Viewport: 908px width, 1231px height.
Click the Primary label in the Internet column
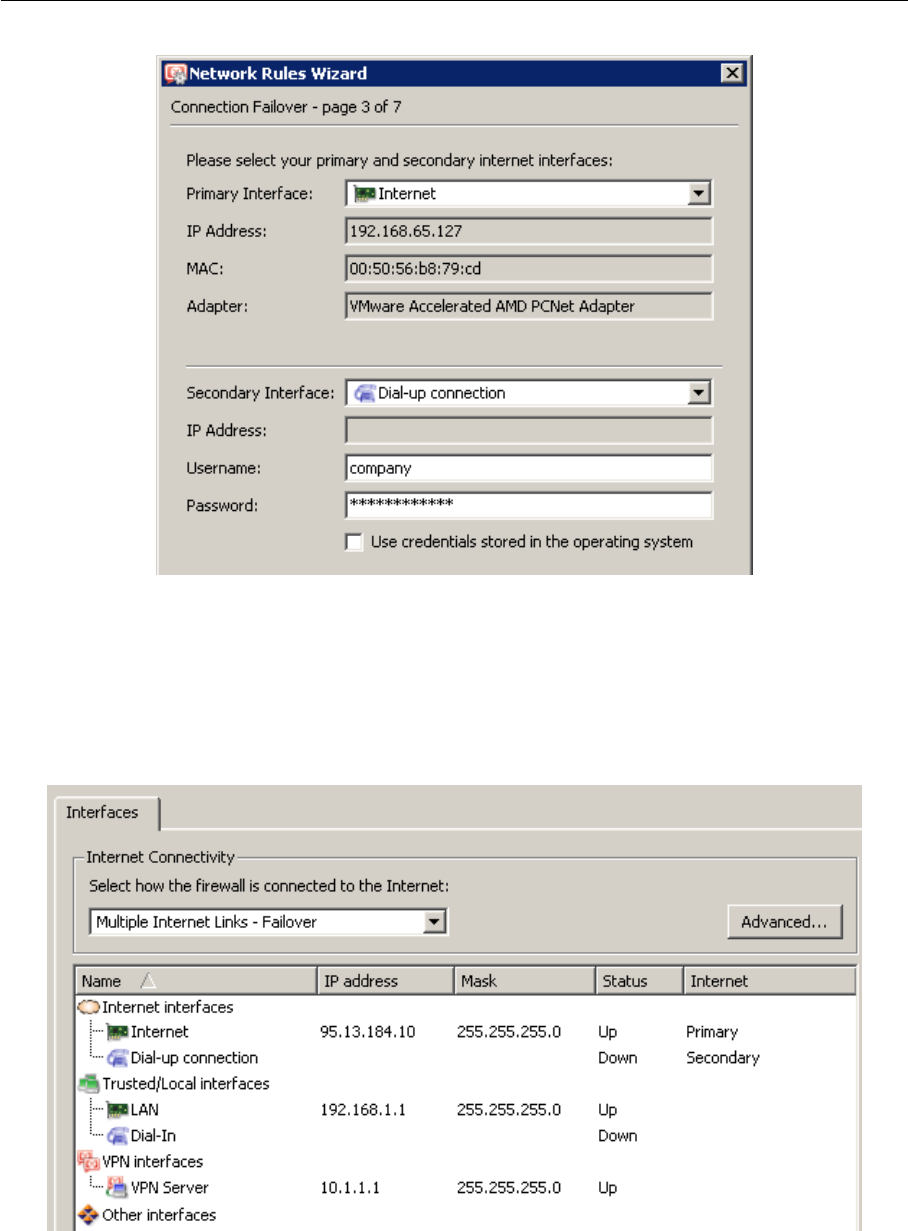712,1032
